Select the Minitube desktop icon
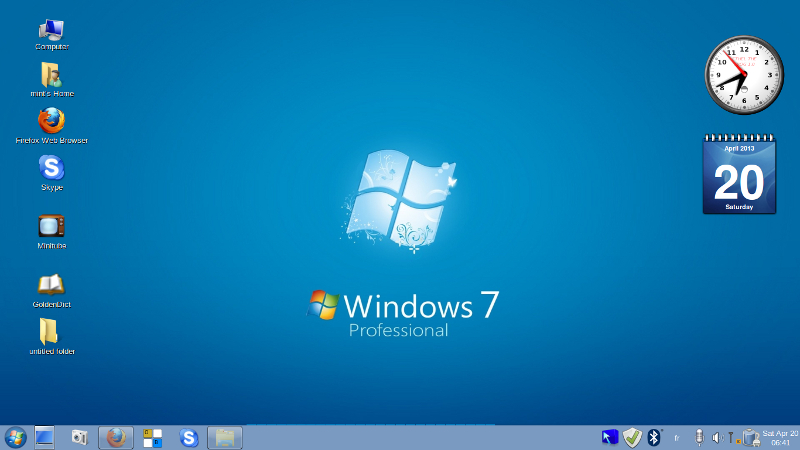This screenshot has height=450, width=800. coord(52,226)
